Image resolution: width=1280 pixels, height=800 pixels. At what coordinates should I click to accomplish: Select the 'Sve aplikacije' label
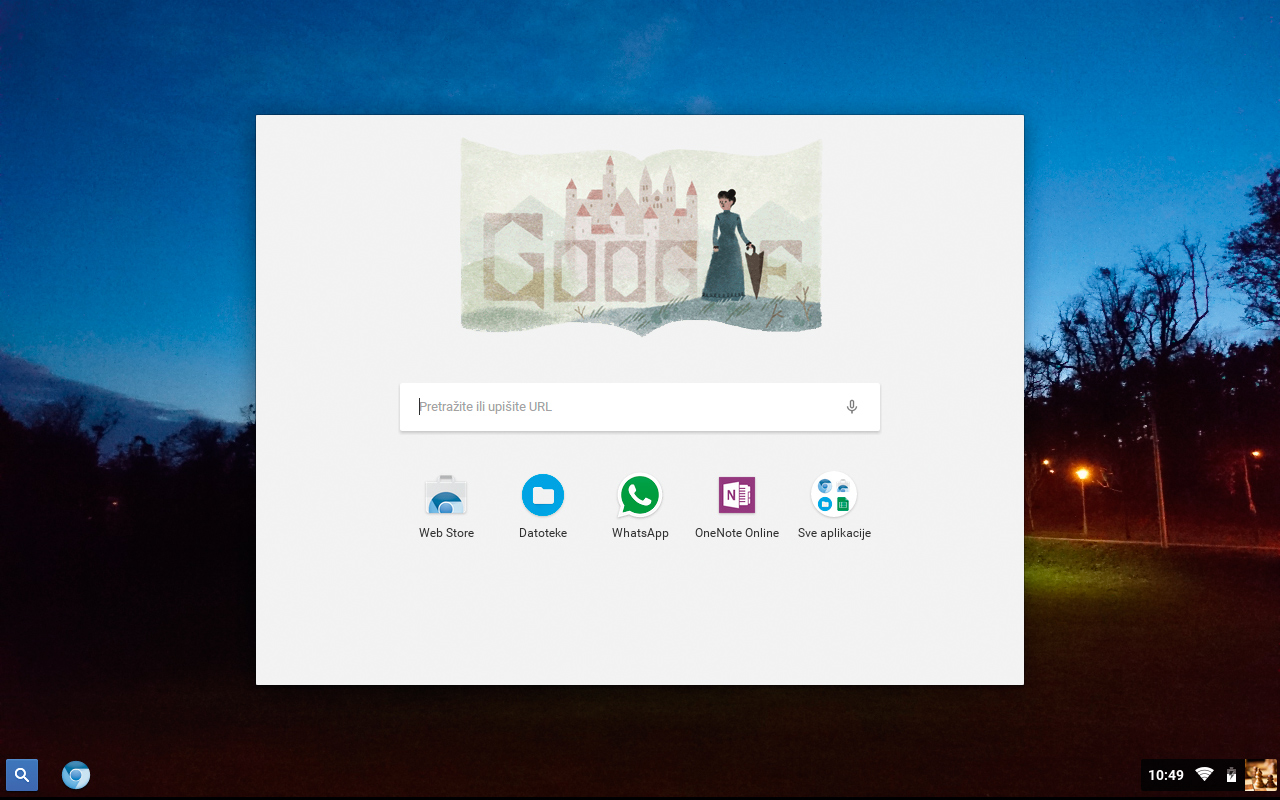click(x=834, y=533)
